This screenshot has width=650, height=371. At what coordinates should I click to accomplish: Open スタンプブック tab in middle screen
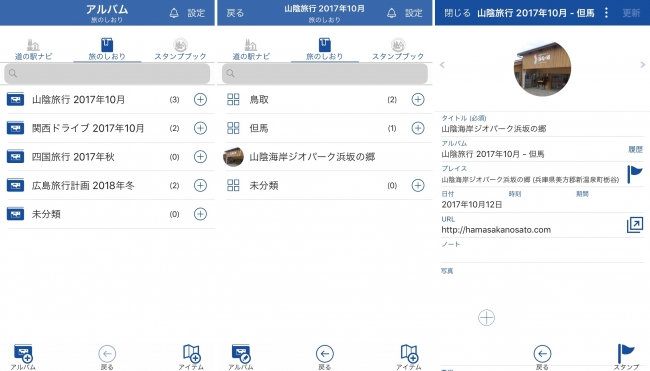398,50
